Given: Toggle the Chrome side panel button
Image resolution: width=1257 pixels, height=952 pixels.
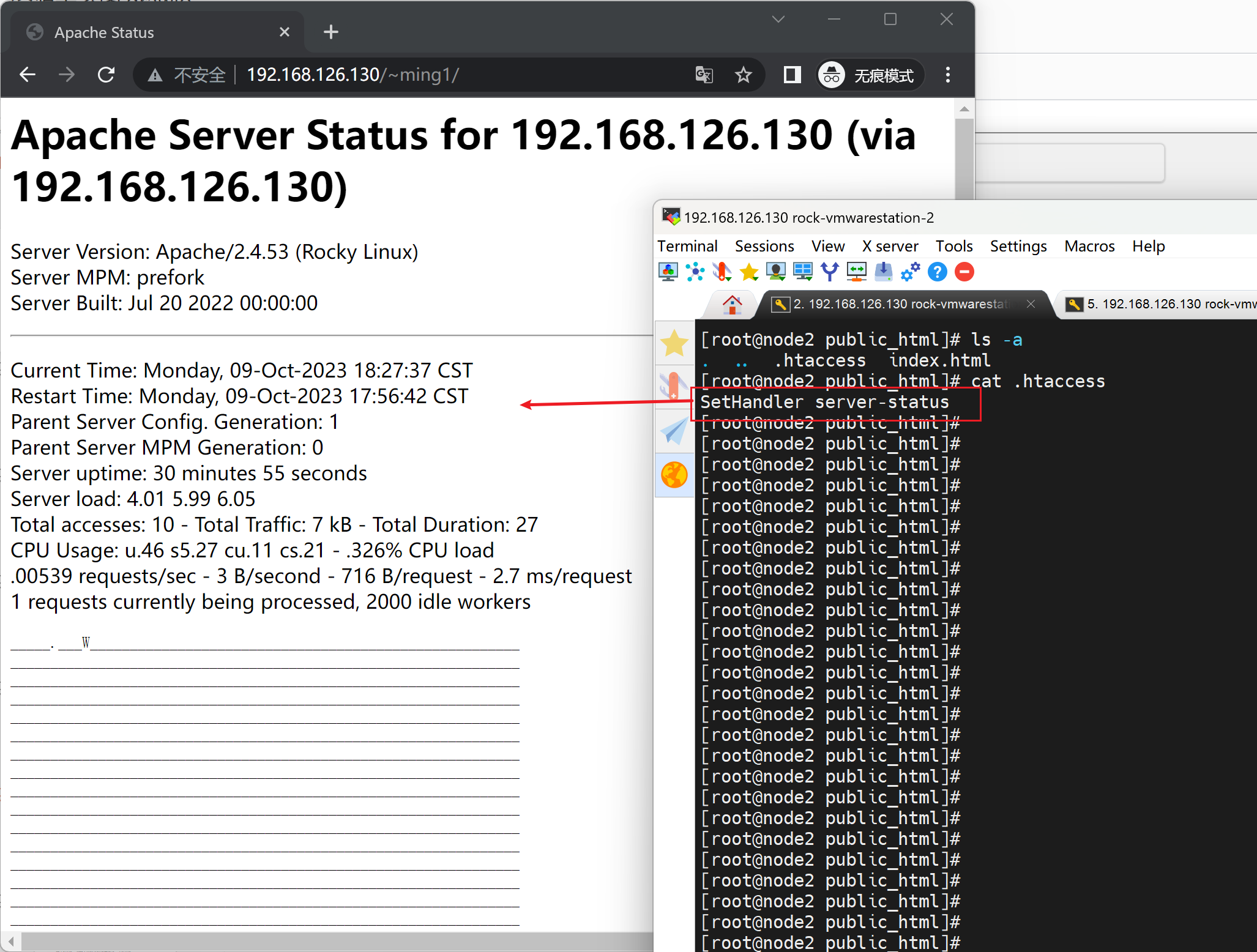Looking at the screenshot, I should [792, 75].
